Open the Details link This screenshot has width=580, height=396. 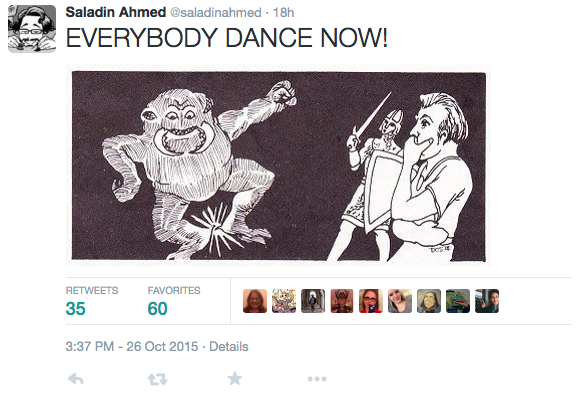(229, 346)
